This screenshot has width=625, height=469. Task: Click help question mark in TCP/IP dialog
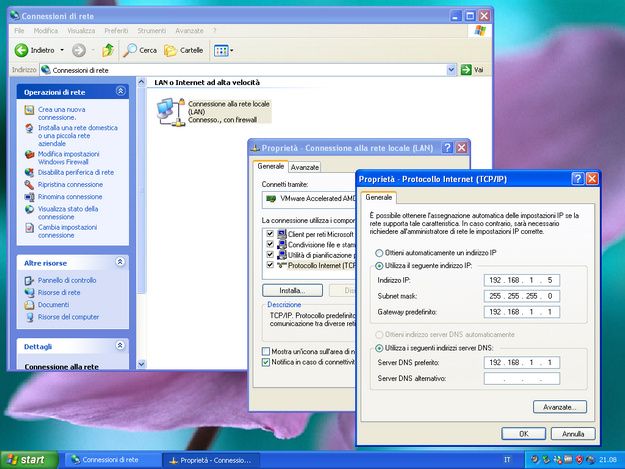[577, 179]
